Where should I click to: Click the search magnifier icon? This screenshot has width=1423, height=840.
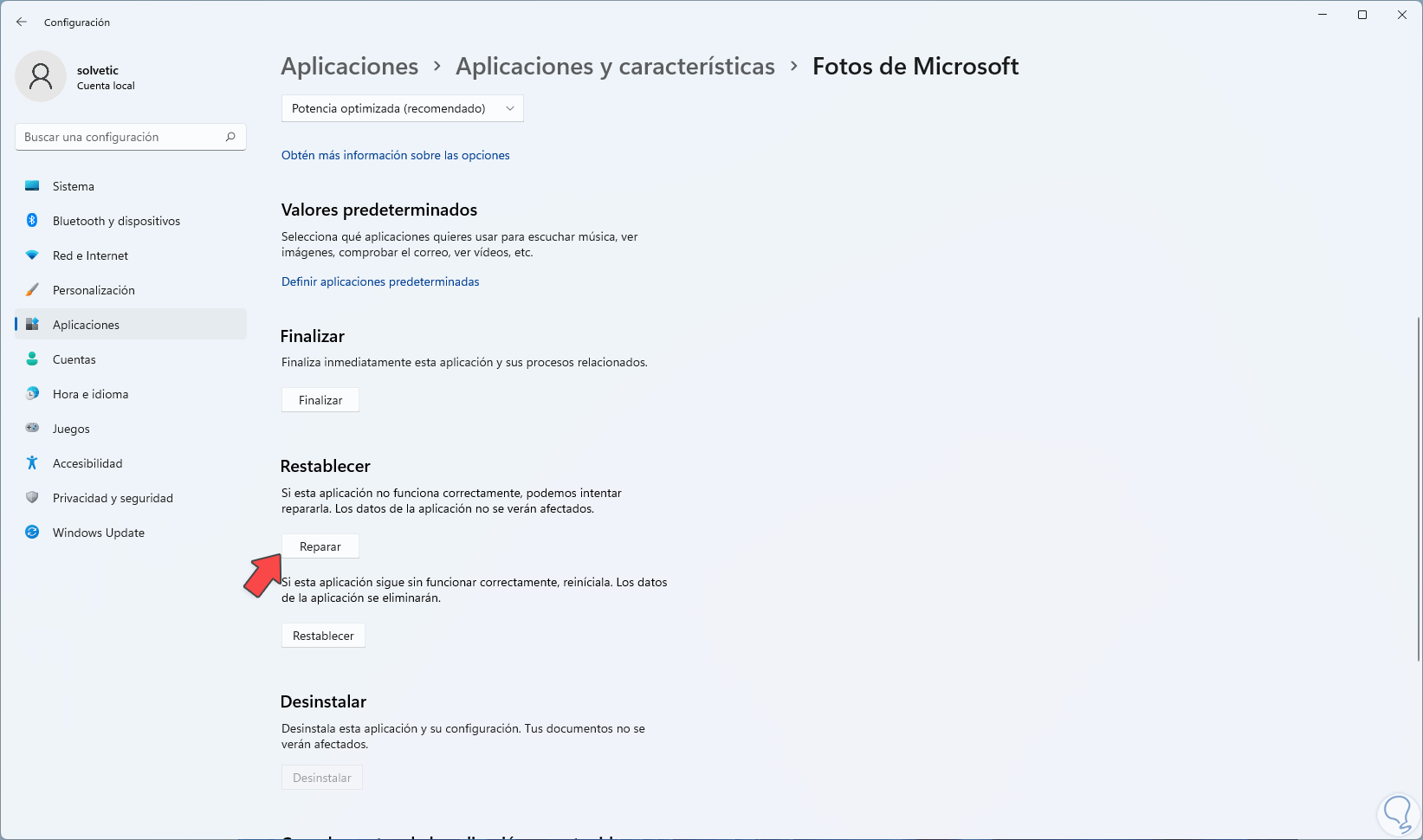coord(230,137)
